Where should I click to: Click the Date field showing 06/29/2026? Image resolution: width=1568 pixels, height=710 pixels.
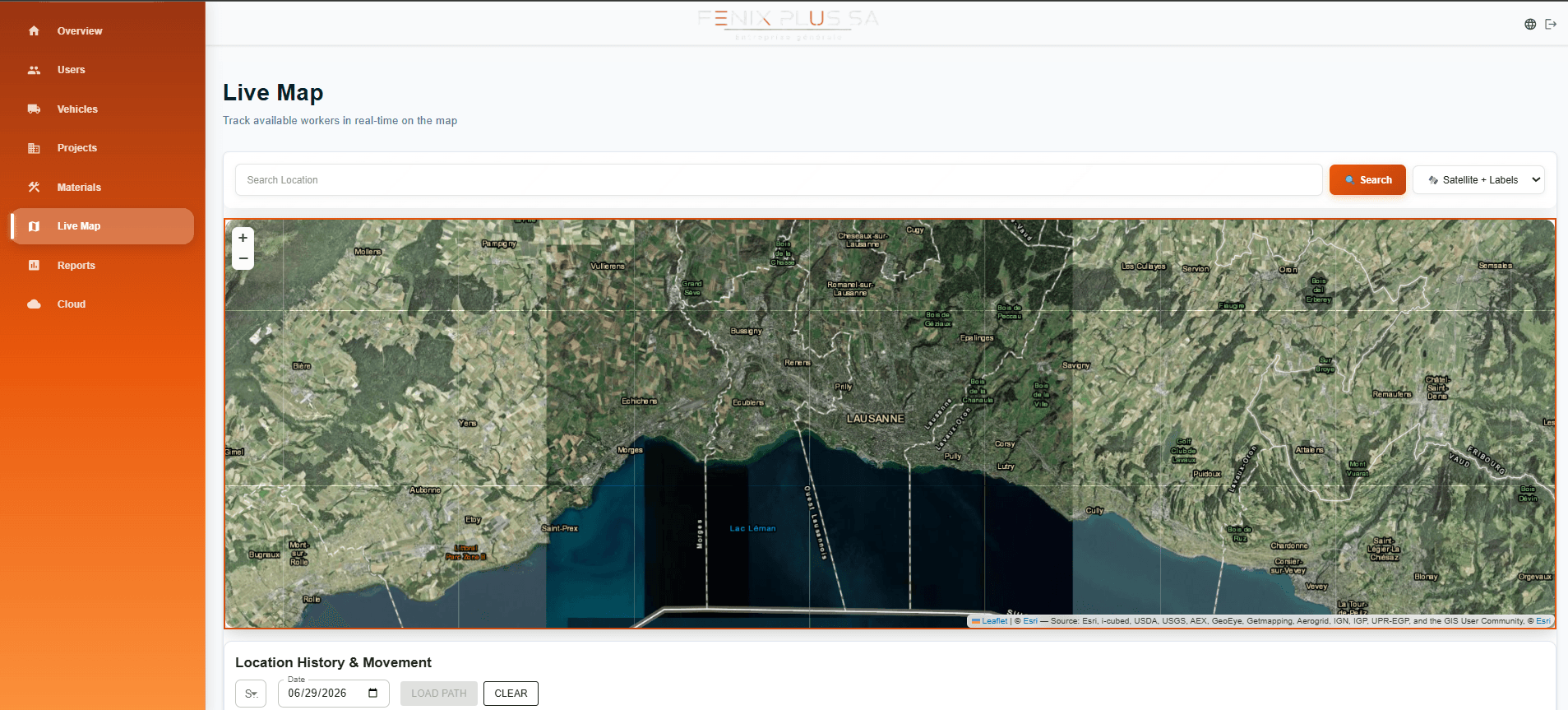tap(334, 694)
